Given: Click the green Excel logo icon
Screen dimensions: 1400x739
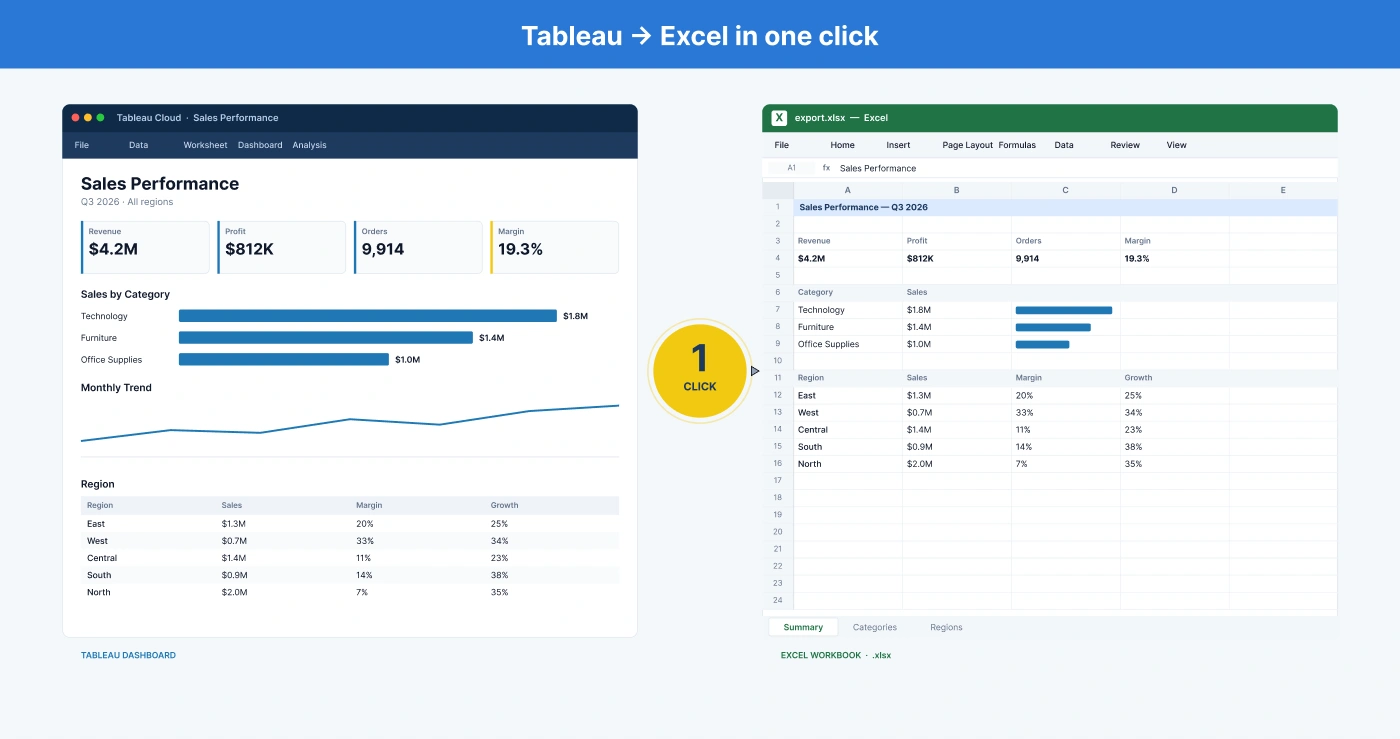Looking at the screenshot, I should (779, 118).
